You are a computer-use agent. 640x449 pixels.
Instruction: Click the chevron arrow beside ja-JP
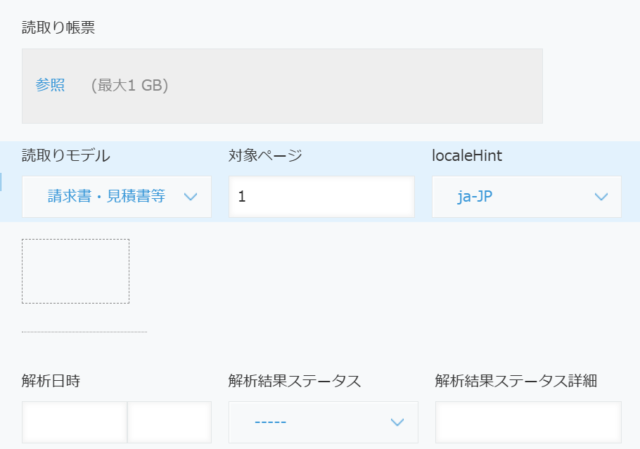[x=601, y=197]
